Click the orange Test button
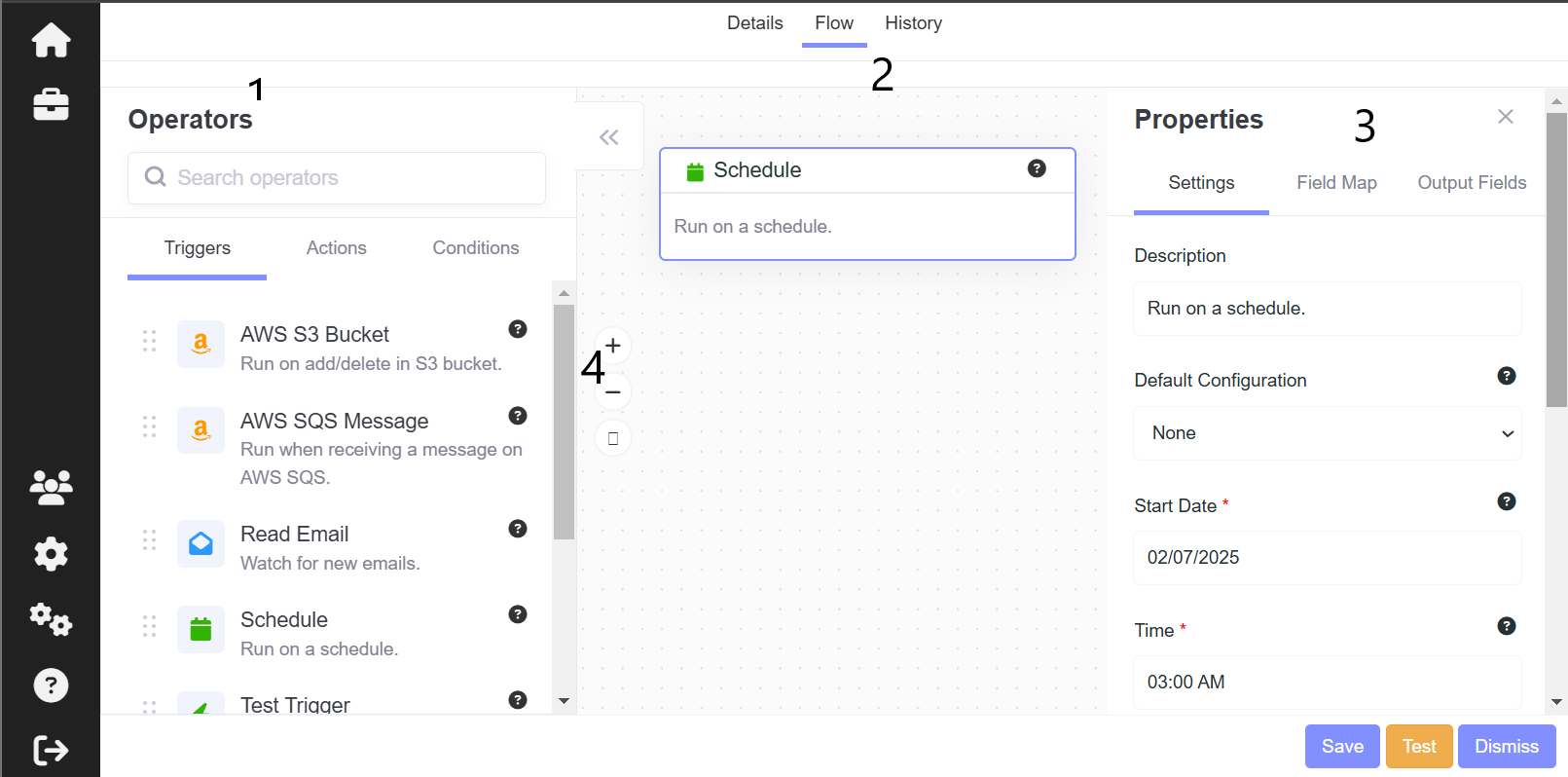This screenshot has height=777, width=1568. click(1418, 747)
